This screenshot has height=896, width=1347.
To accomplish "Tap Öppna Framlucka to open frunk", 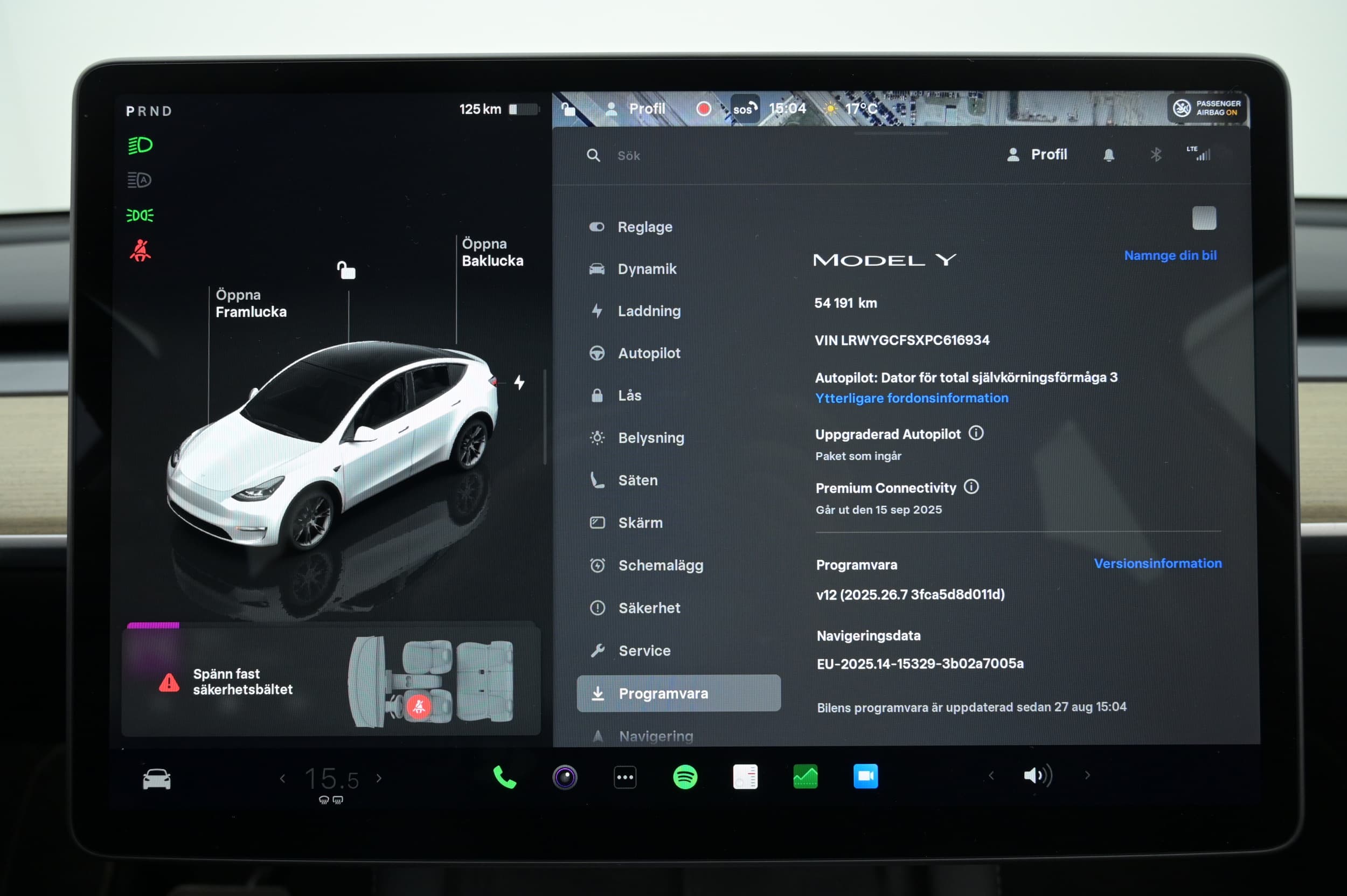I will (251, 303).
